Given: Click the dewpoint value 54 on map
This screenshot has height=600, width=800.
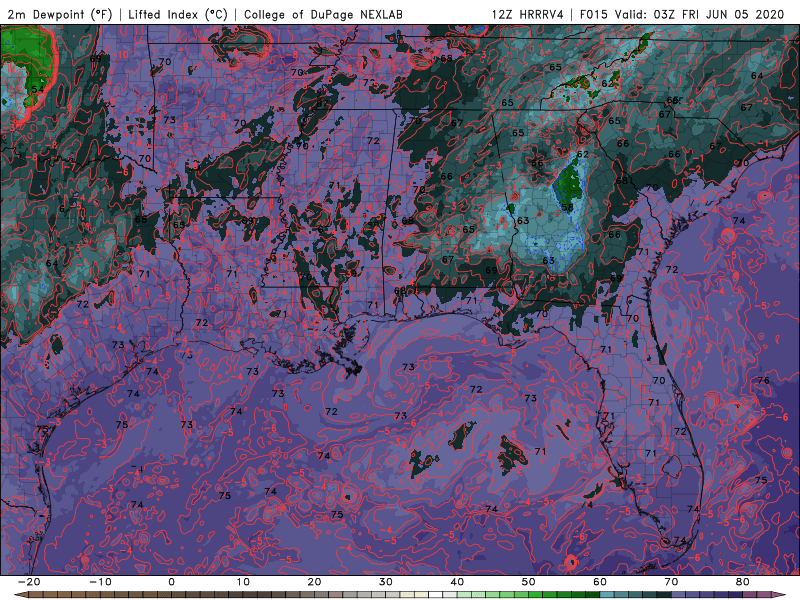Looking at the screenshot, I should click(x=38, y=89).
